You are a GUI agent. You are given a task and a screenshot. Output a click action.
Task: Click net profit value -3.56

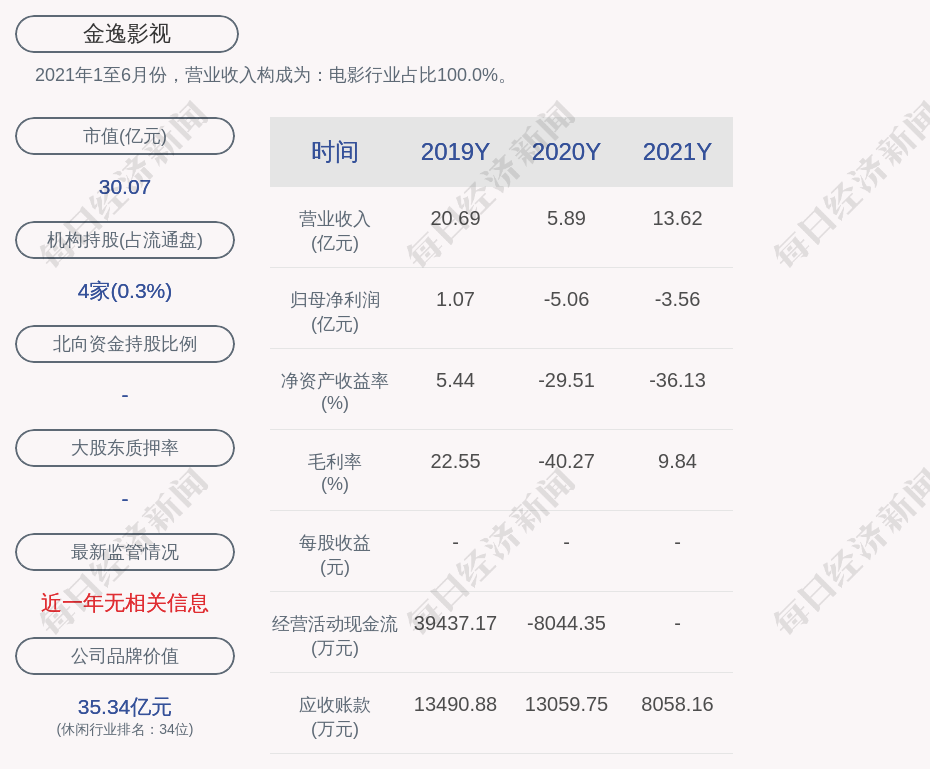click(677, 299)
